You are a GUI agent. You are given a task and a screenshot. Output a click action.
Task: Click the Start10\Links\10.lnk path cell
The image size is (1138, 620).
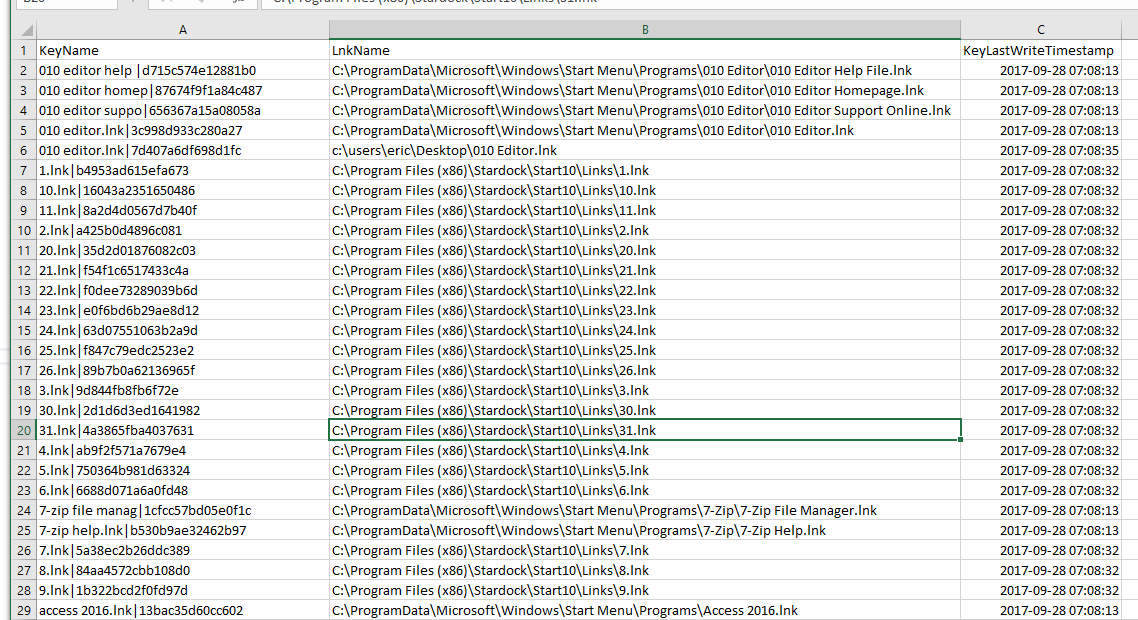click(644, 190)
